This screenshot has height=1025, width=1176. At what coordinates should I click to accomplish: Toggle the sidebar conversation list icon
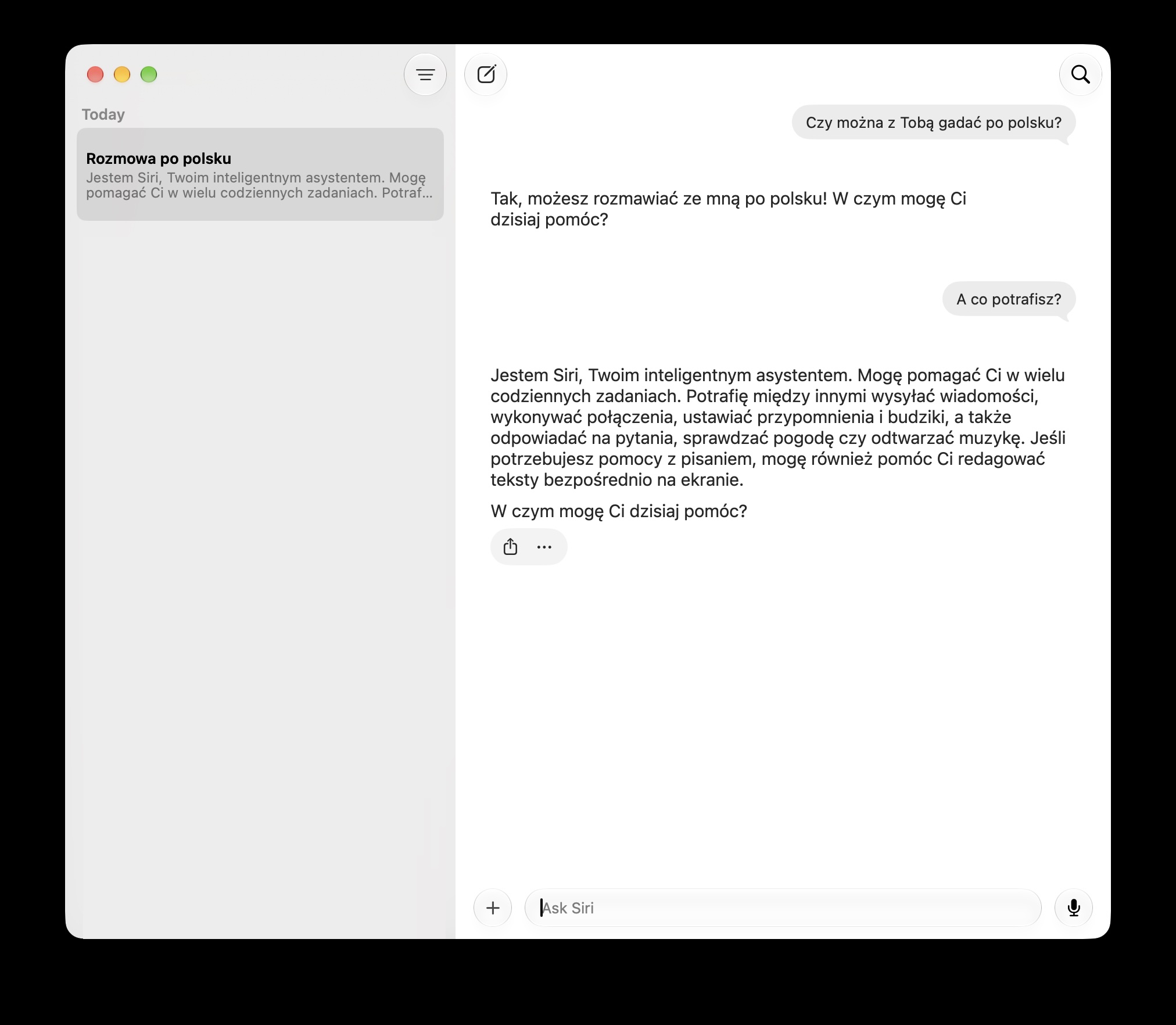pyautogui.click(x=425, y=74)
